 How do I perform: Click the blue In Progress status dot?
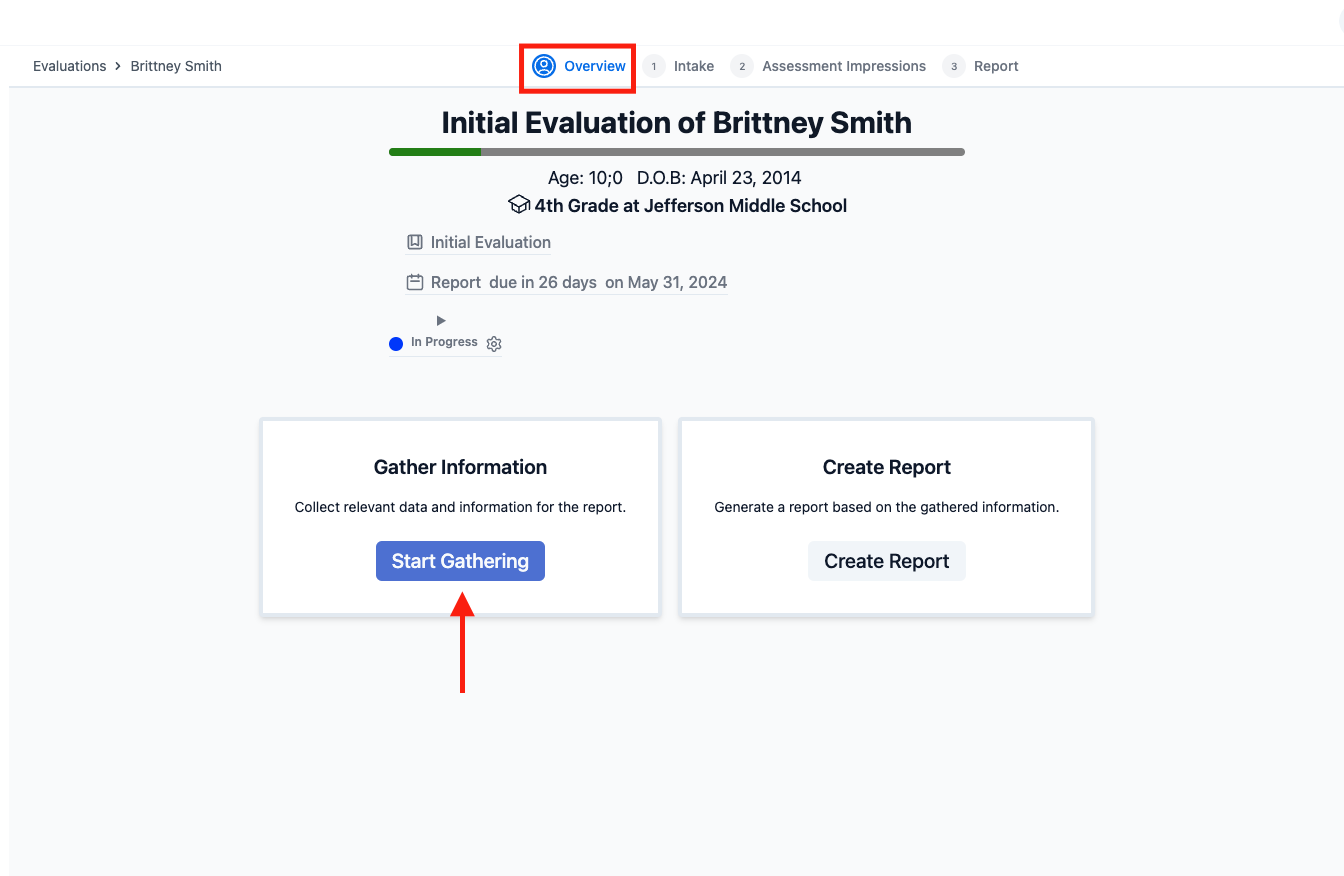[396, 344]
